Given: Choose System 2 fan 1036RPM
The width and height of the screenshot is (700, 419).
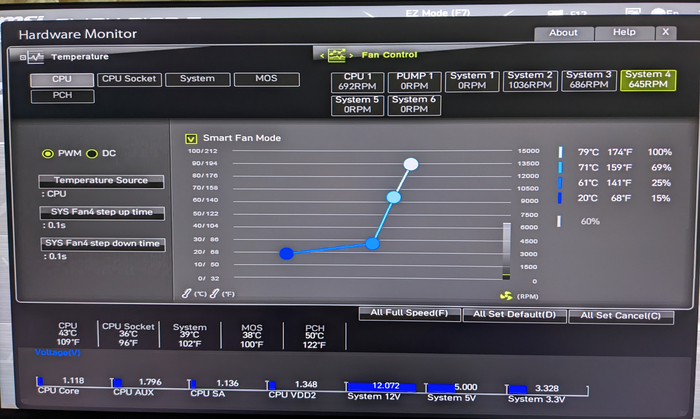Looking at the screenshot, I should [530, 80].
